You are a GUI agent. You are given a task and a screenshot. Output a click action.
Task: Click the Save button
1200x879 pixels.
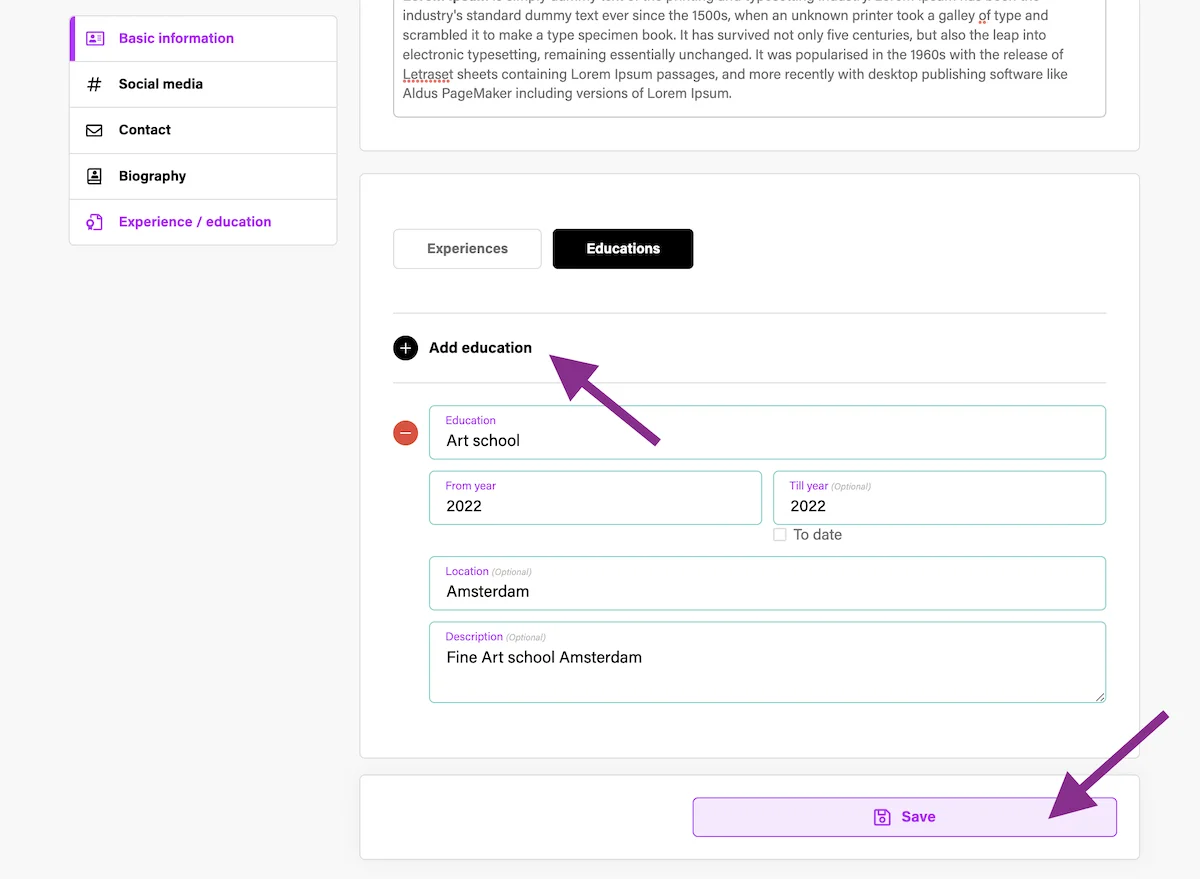[x=904, y=817]
